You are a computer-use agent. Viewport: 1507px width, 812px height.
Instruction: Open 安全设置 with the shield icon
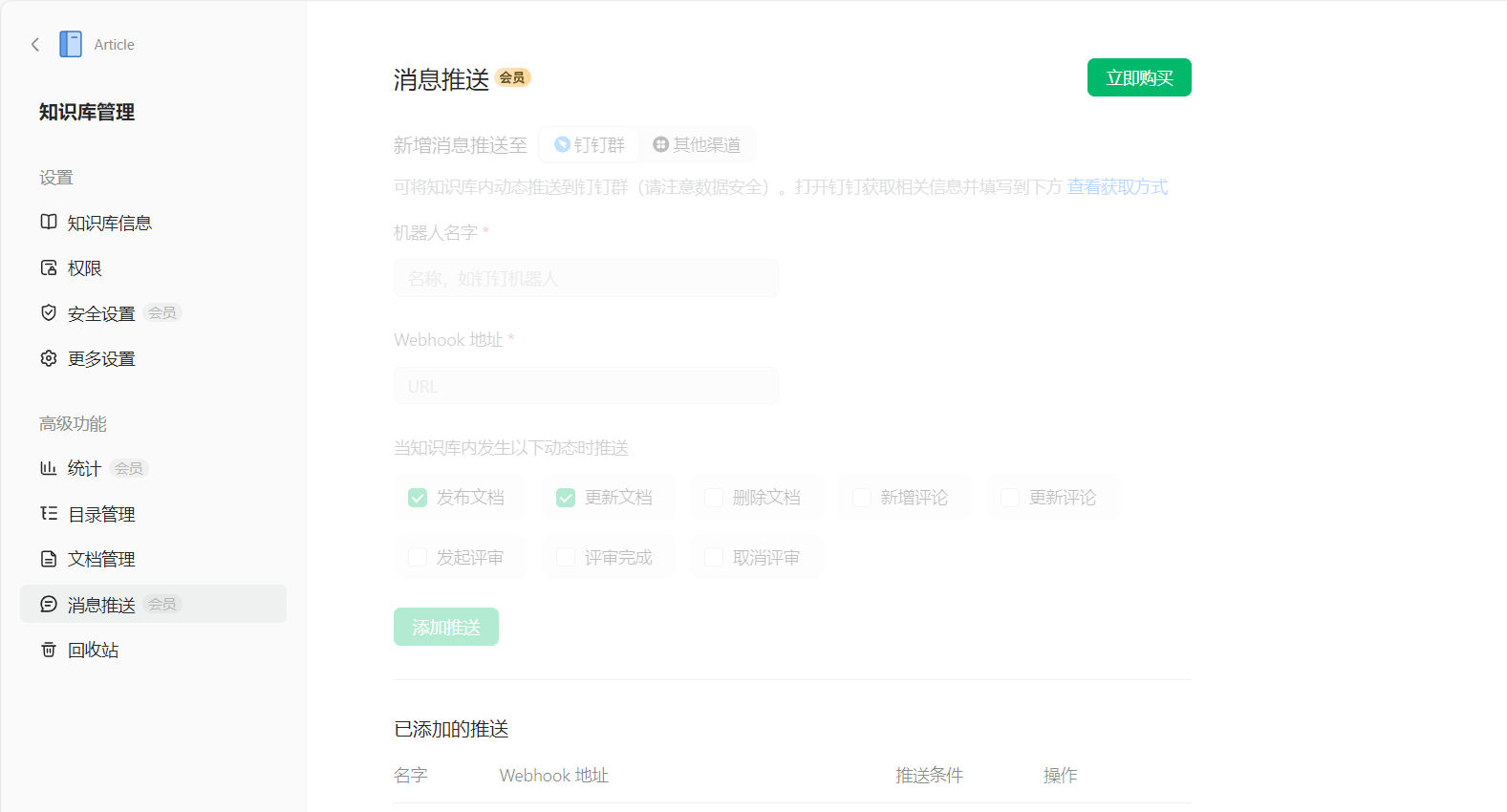click(x=101, y=314)
